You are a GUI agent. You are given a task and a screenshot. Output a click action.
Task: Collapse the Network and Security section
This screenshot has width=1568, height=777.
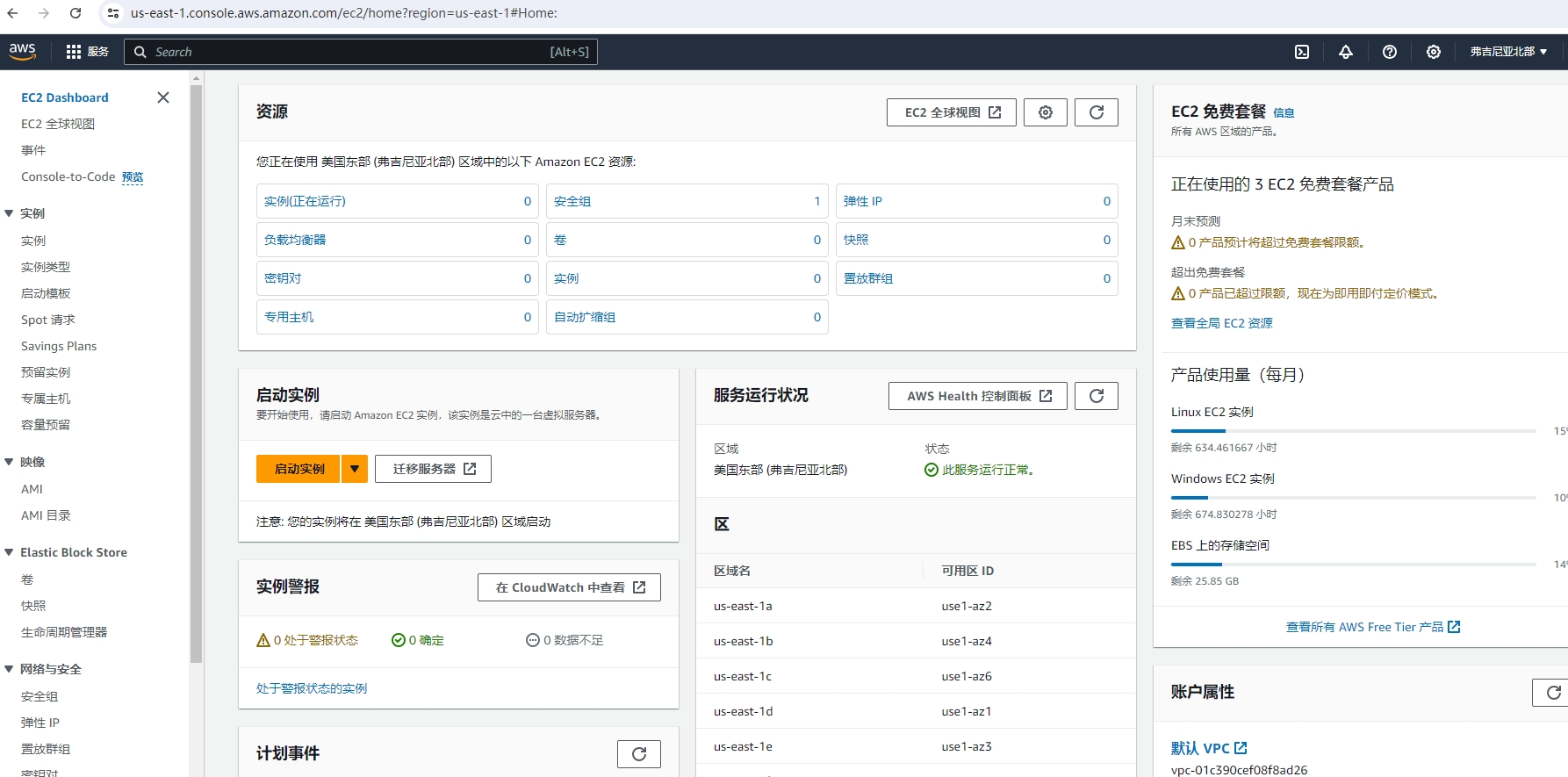pyautogui.click(x=10, y=669)
